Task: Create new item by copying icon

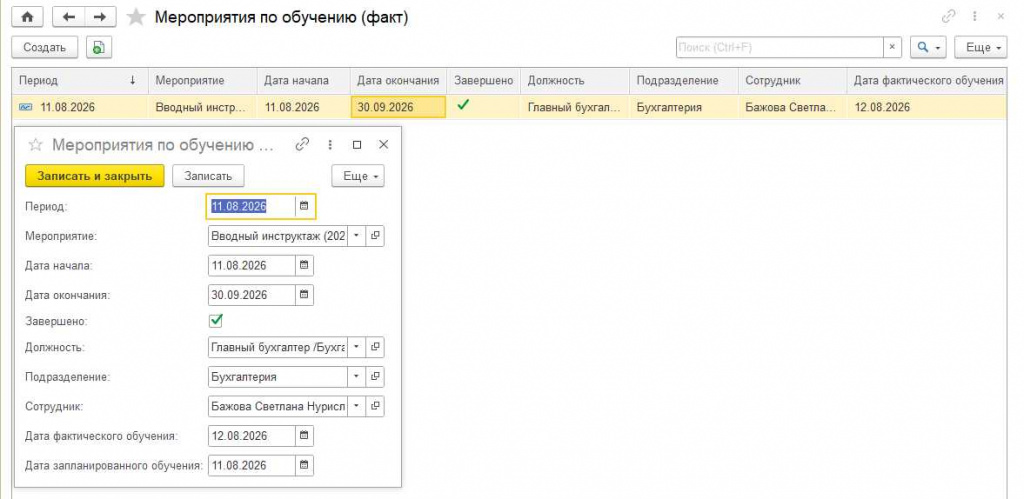Action: point(98,48)
